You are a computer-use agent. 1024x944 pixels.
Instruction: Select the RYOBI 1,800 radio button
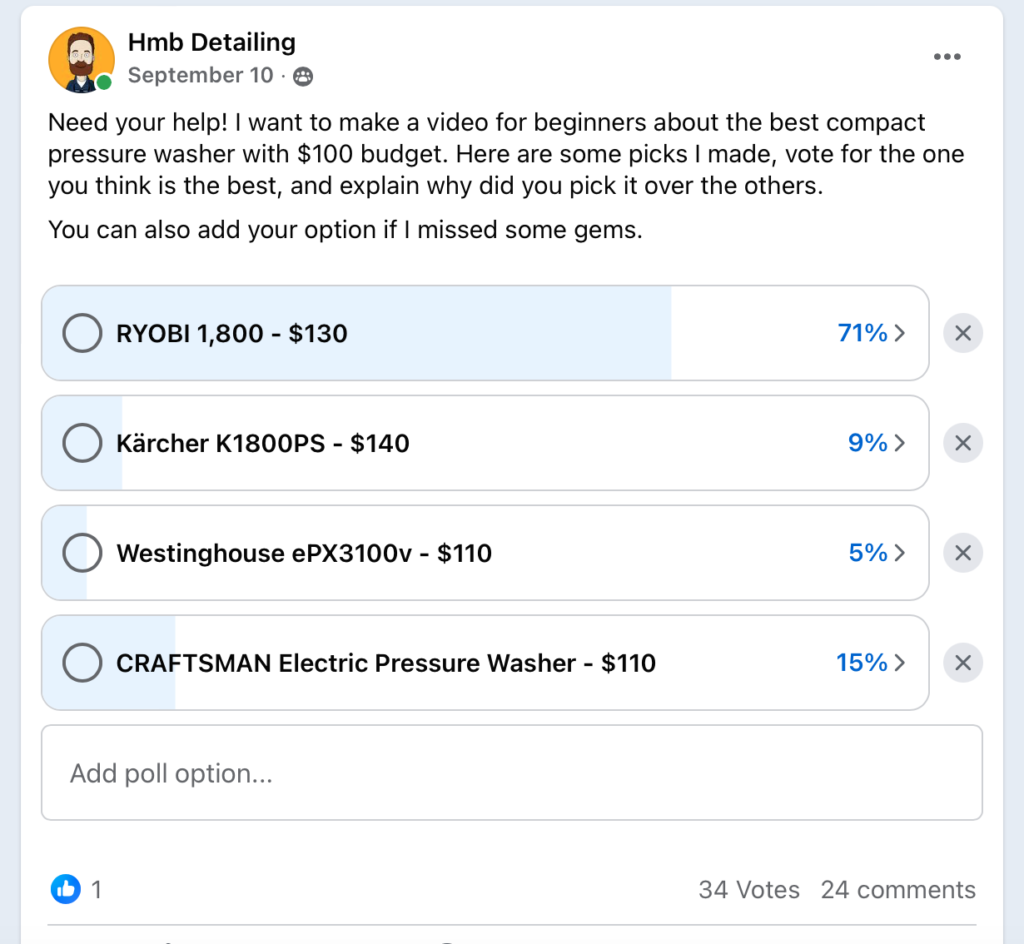tap(82, 333)
